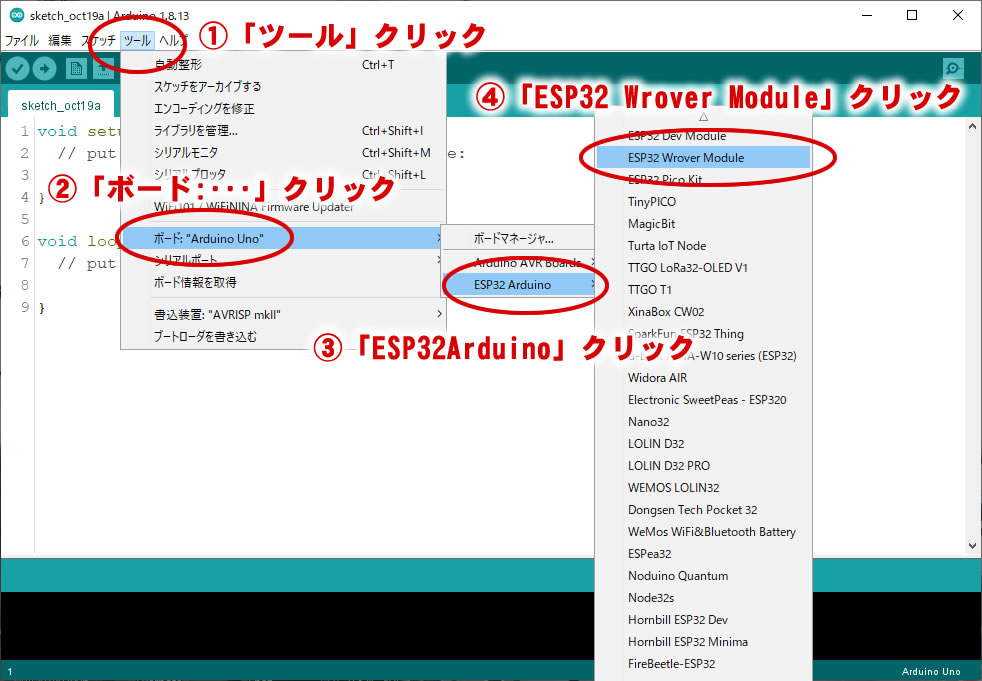The height and width of the screenshot is (681, 982).
Task: Choose SparkFun ESP32 Thing board
Action: tap(703, 333)
